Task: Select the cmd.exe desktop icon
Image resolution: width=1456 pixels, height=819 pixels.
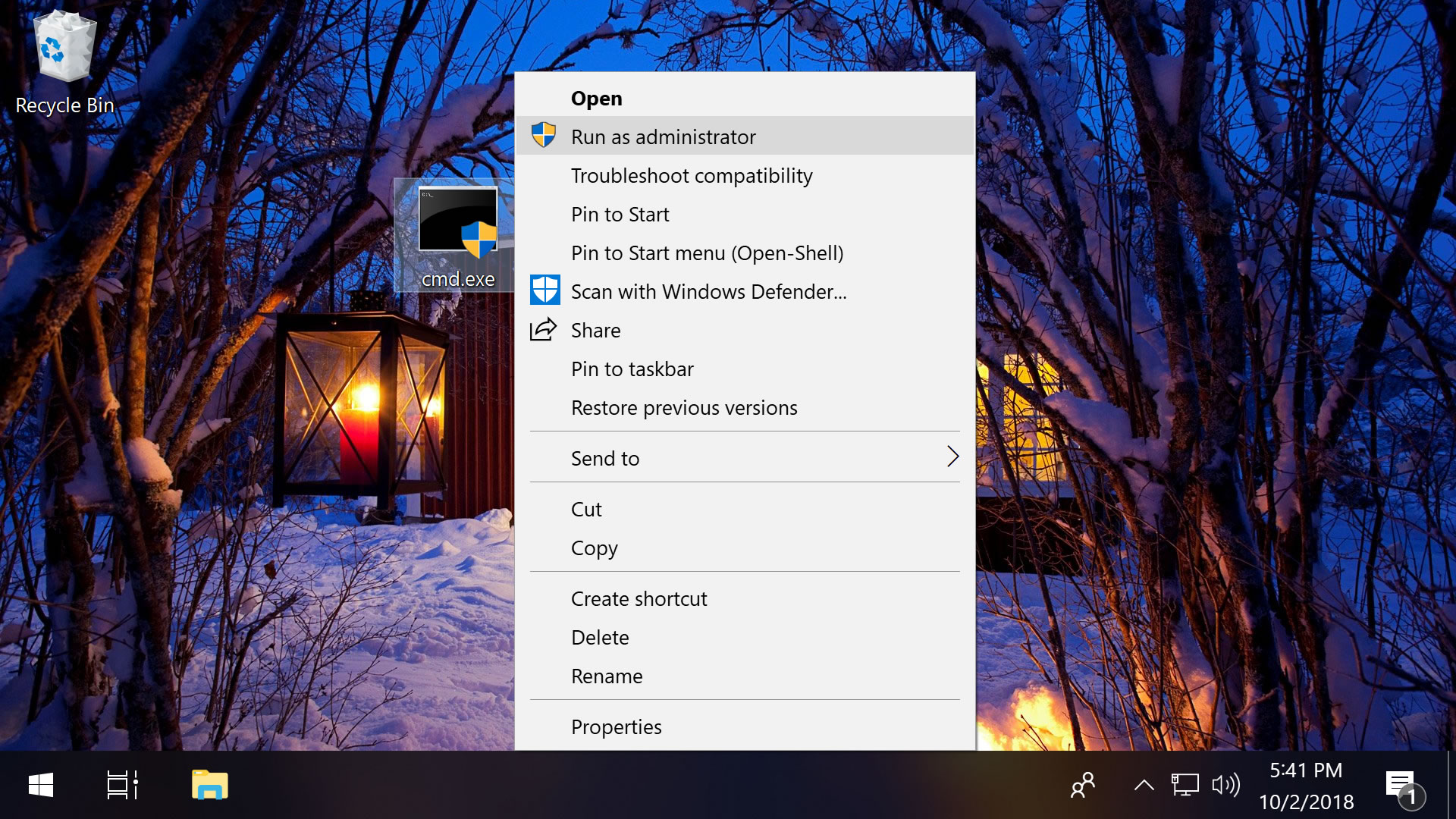Action: point(457,235)
